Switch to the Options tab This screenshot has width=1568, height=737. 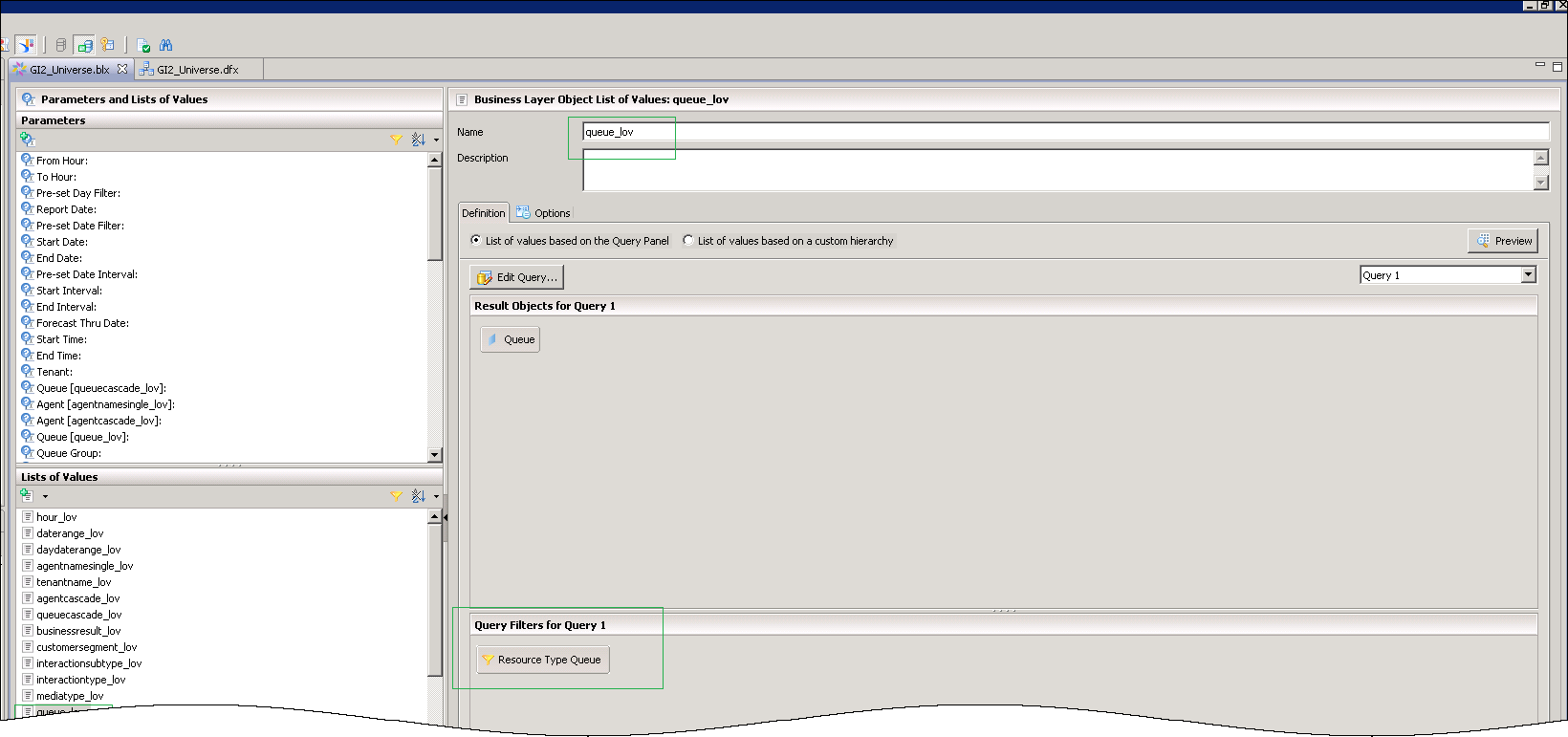(543, 213)
